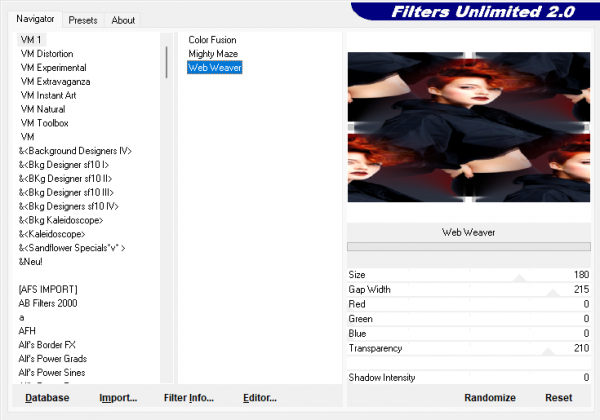Click the Database button
This screenshot has width=600, height=420.
click(x=47, y=398)
